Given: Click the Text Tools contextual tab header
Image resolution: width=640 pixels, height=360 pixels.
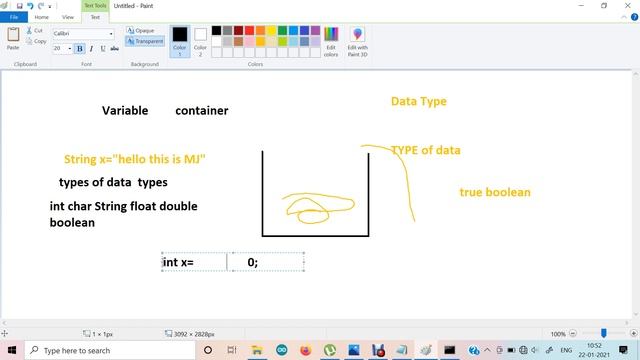Looking at the screenshot, I should coord(95,6).
